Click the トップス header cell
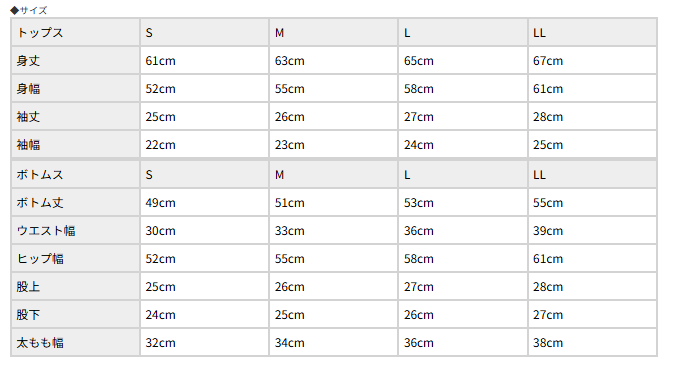 coord(75,33)
